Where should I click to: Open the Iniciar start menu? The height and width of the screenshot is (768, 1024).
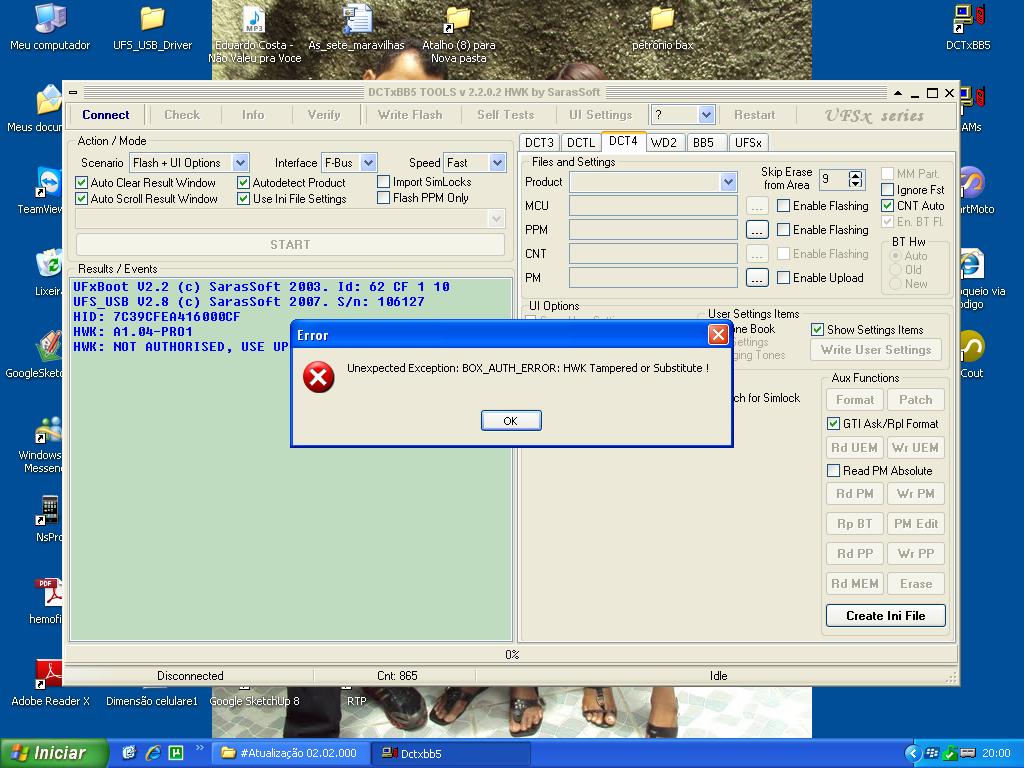(54, 753)
